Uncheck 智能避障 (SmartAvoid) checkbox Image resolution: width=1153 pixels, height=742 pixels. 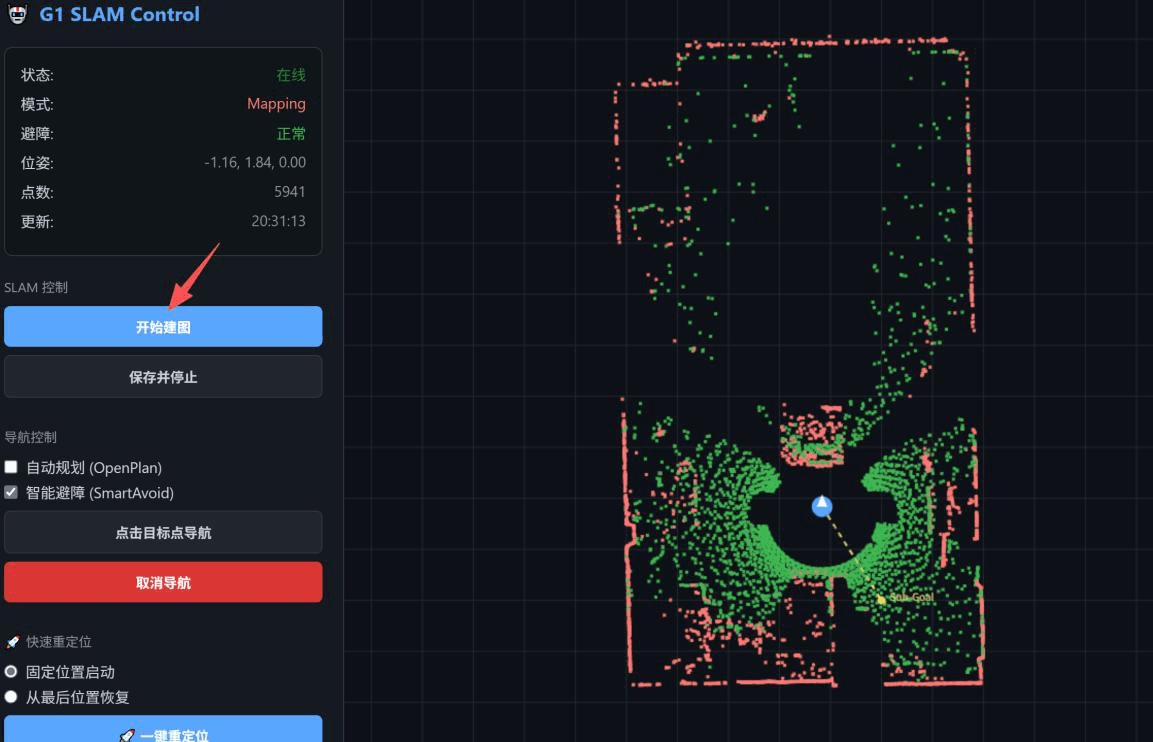pos(11,492)
